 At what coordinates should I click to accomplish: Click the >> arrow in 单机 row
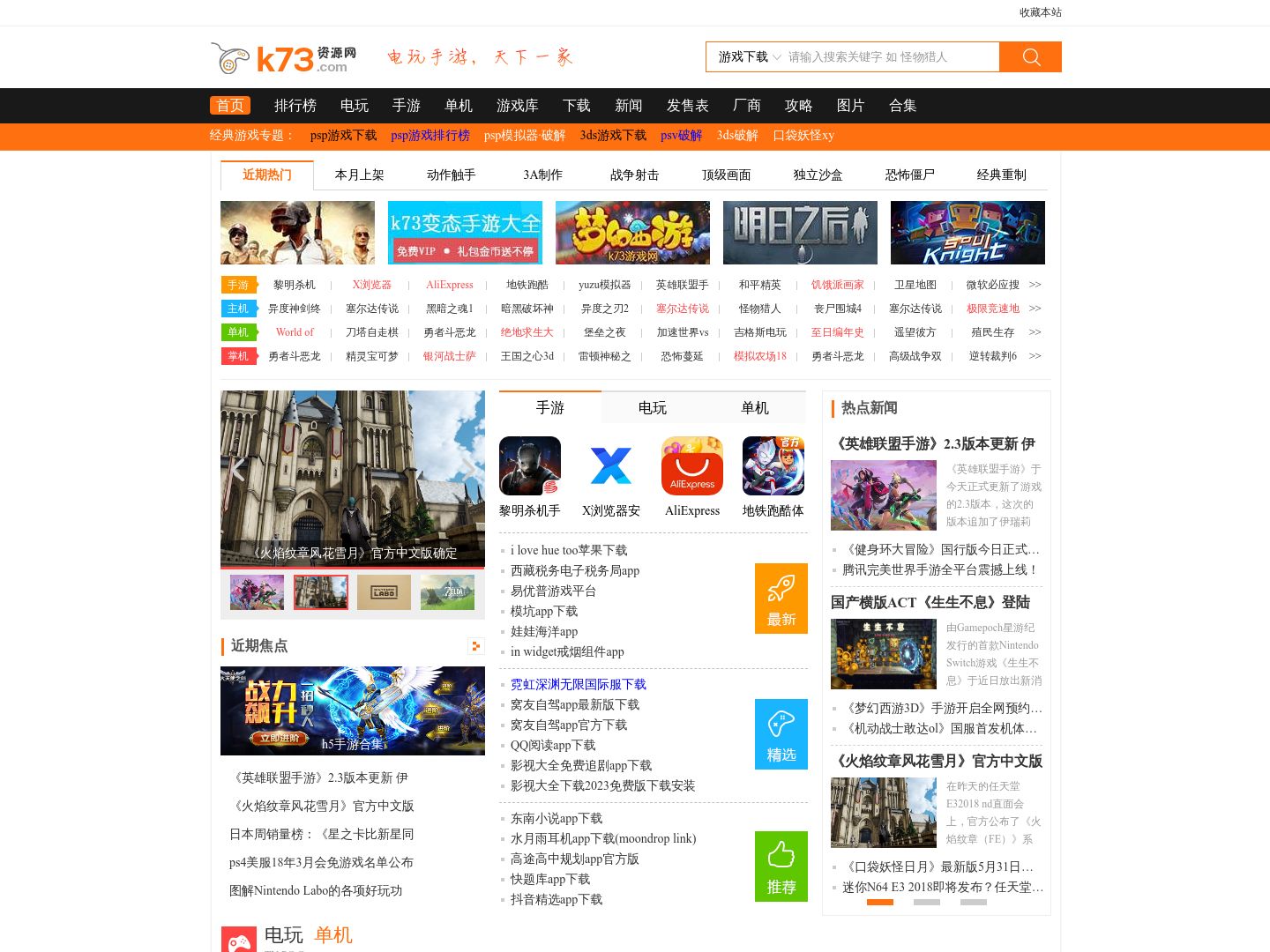pos(1035,332)
